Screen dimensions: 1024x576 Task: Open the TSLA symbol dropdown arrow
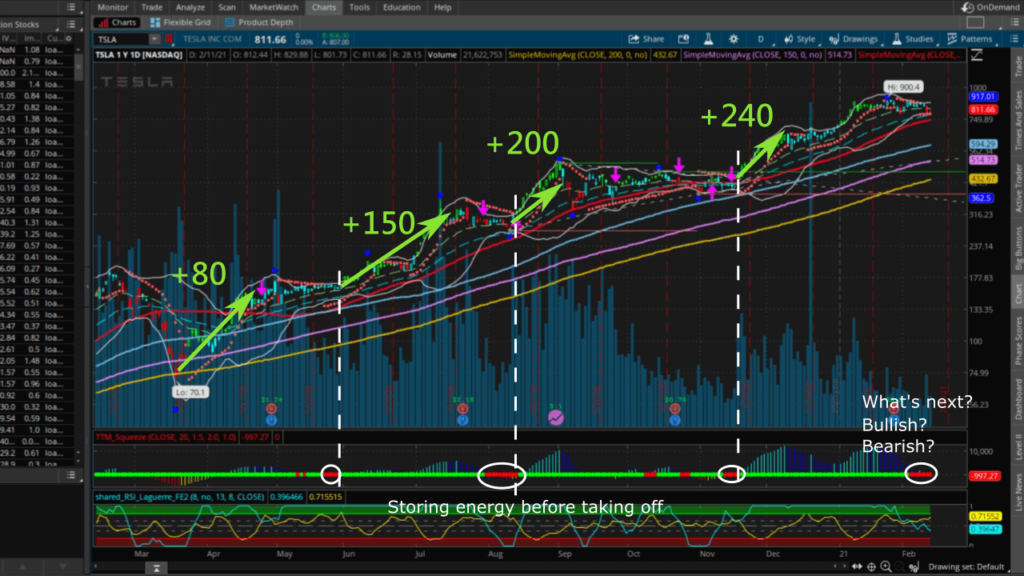[x=154, y=39]
